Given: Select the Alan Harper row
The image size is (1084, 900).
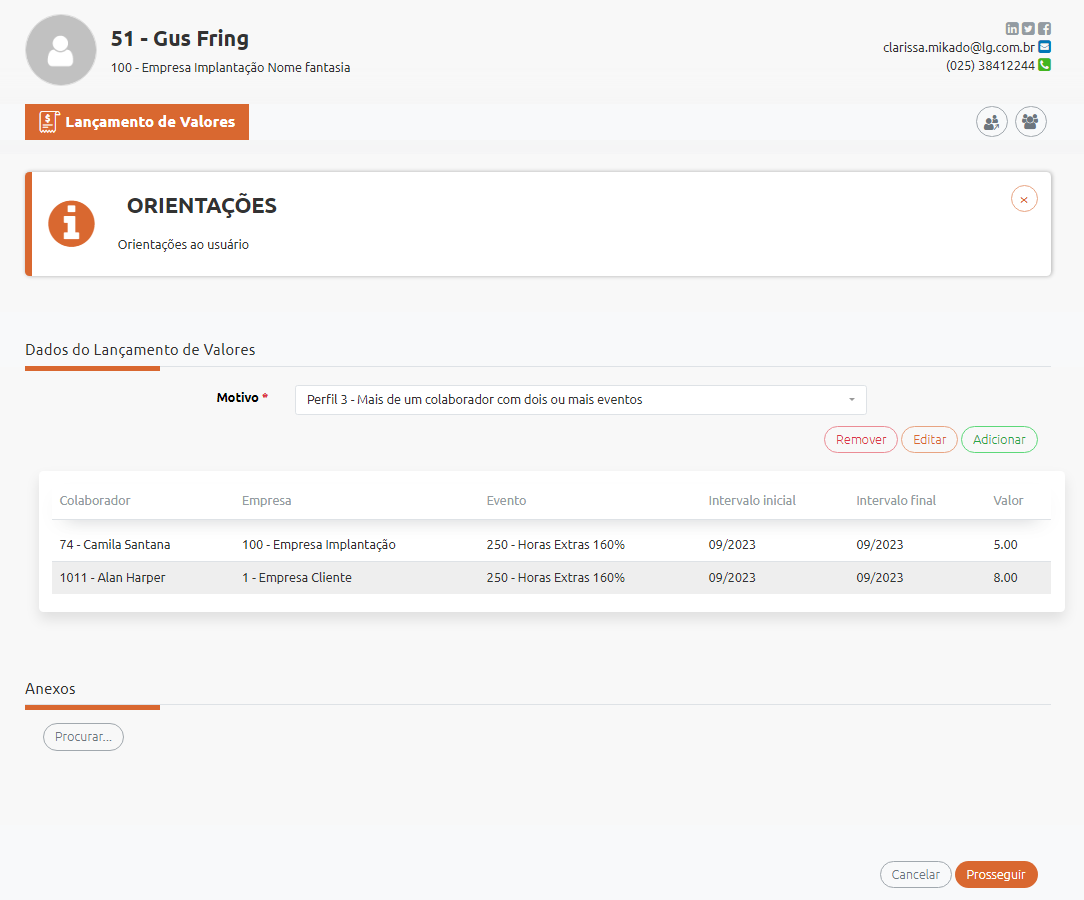Looking at the screenshot, I should pyautogui.click(x=551, y=578).
